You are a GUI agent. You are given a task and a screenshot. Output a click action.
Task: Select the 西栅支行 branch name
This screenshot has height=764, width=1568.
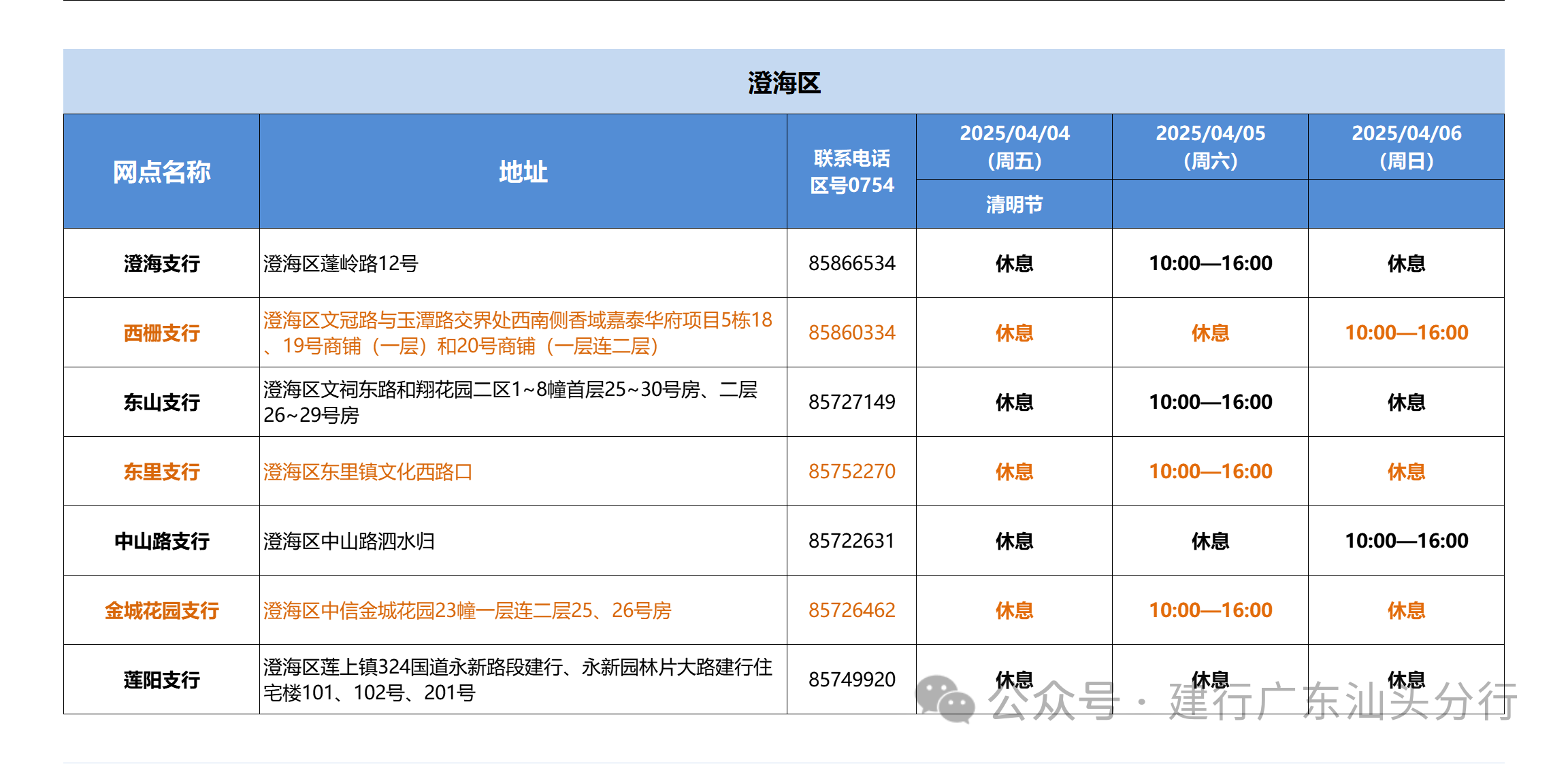161,333
